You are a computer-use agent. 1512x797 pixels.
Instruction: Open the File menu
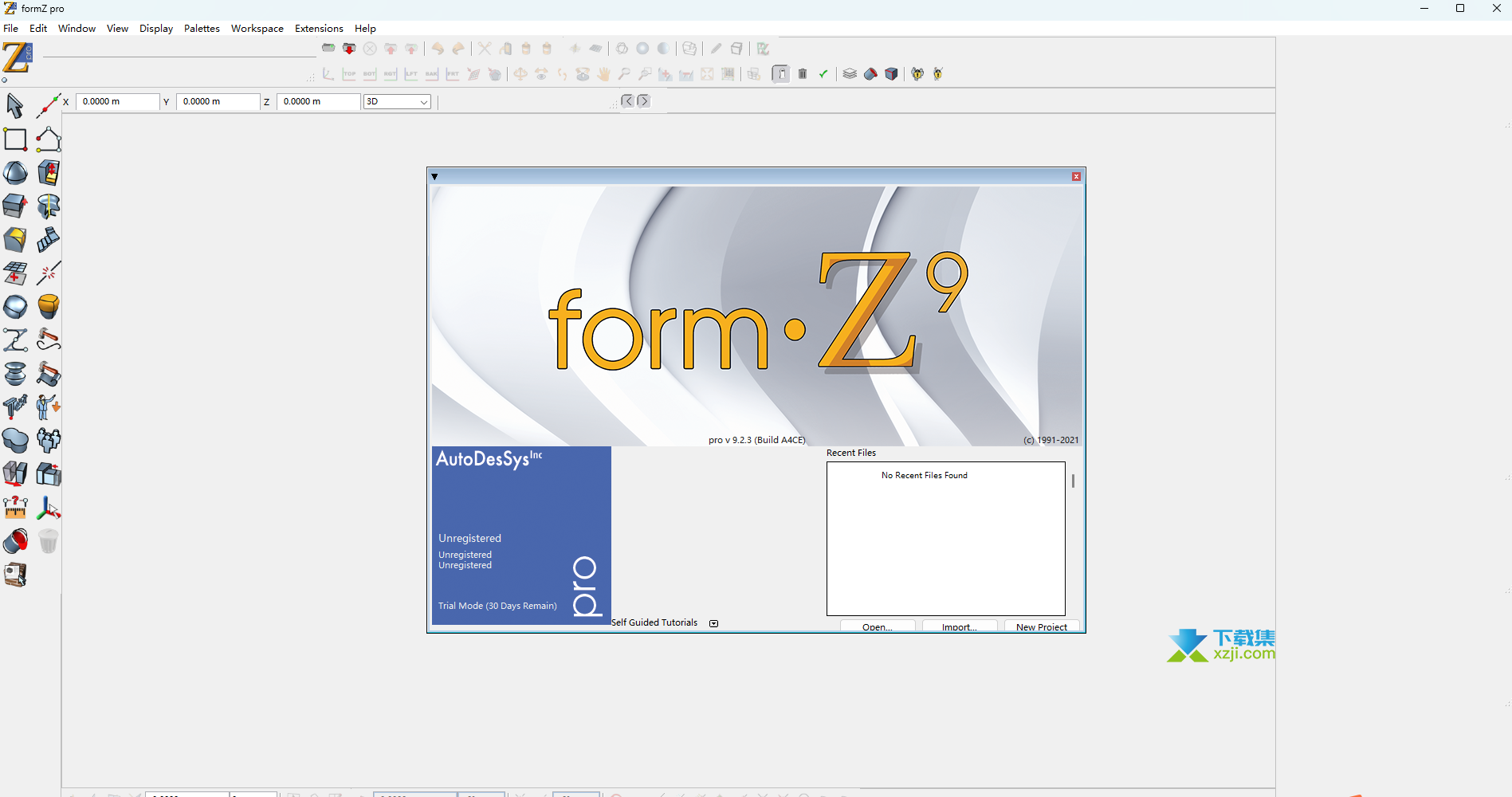click(x=11, y=29)
